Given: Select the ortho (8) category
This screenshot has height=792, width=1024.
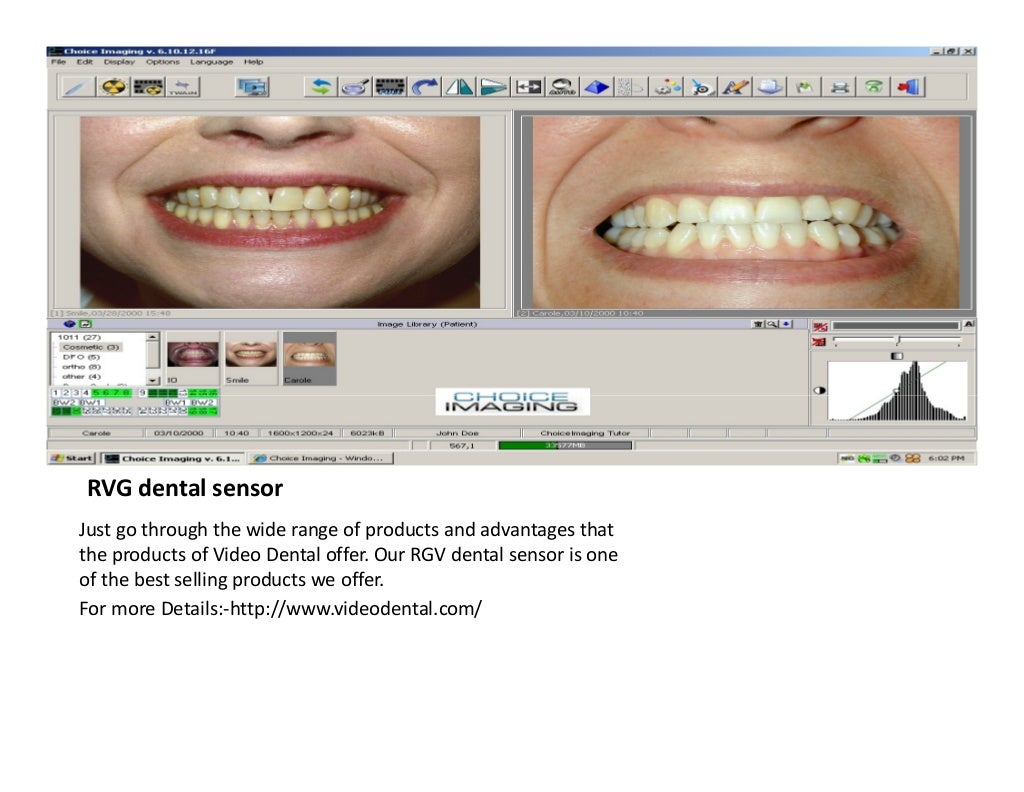Looking at the screenshot, I should coord(81,367).
